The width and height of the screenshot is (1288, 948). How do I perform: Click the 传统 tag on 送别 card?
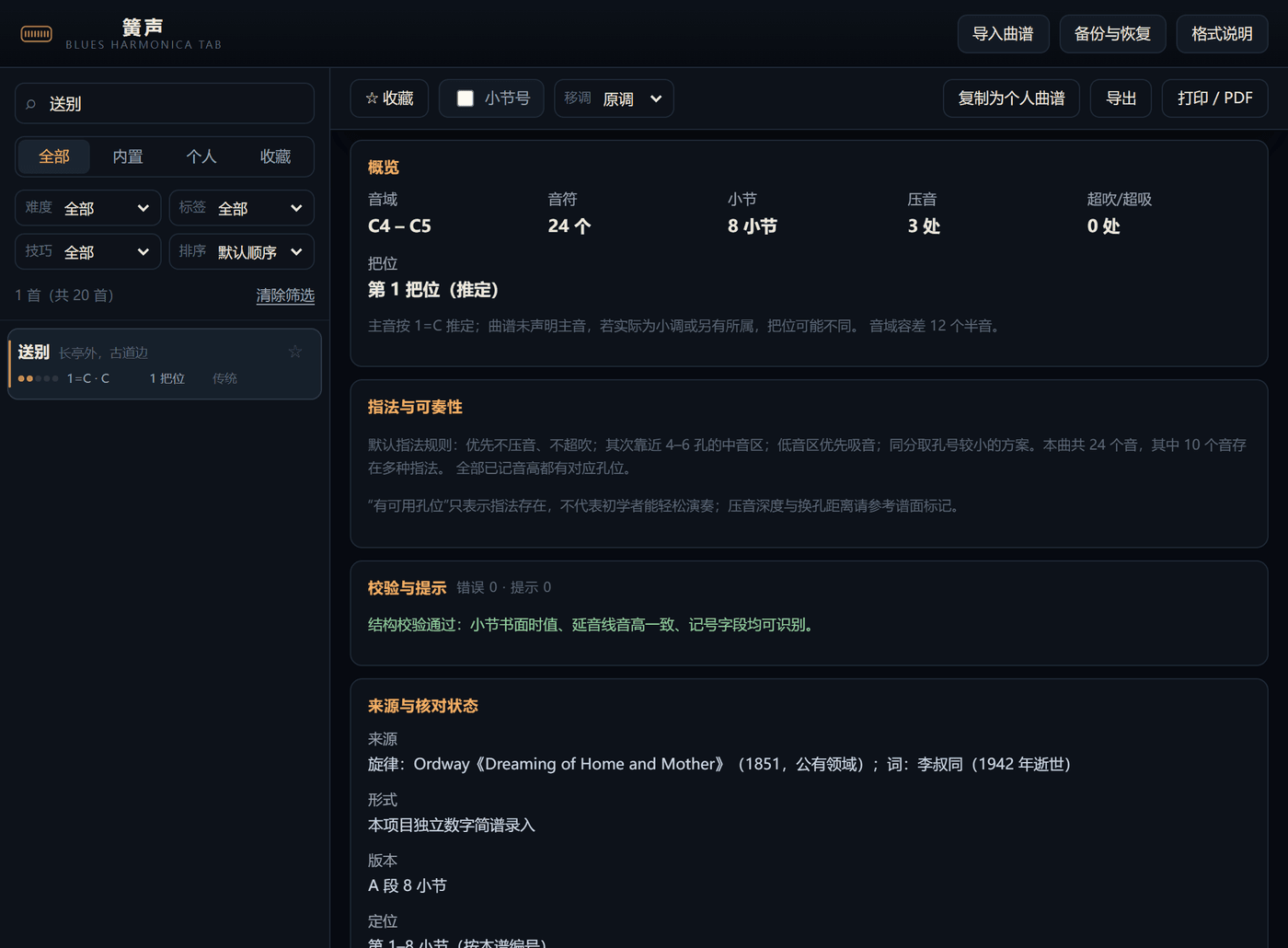pos(224,378)
